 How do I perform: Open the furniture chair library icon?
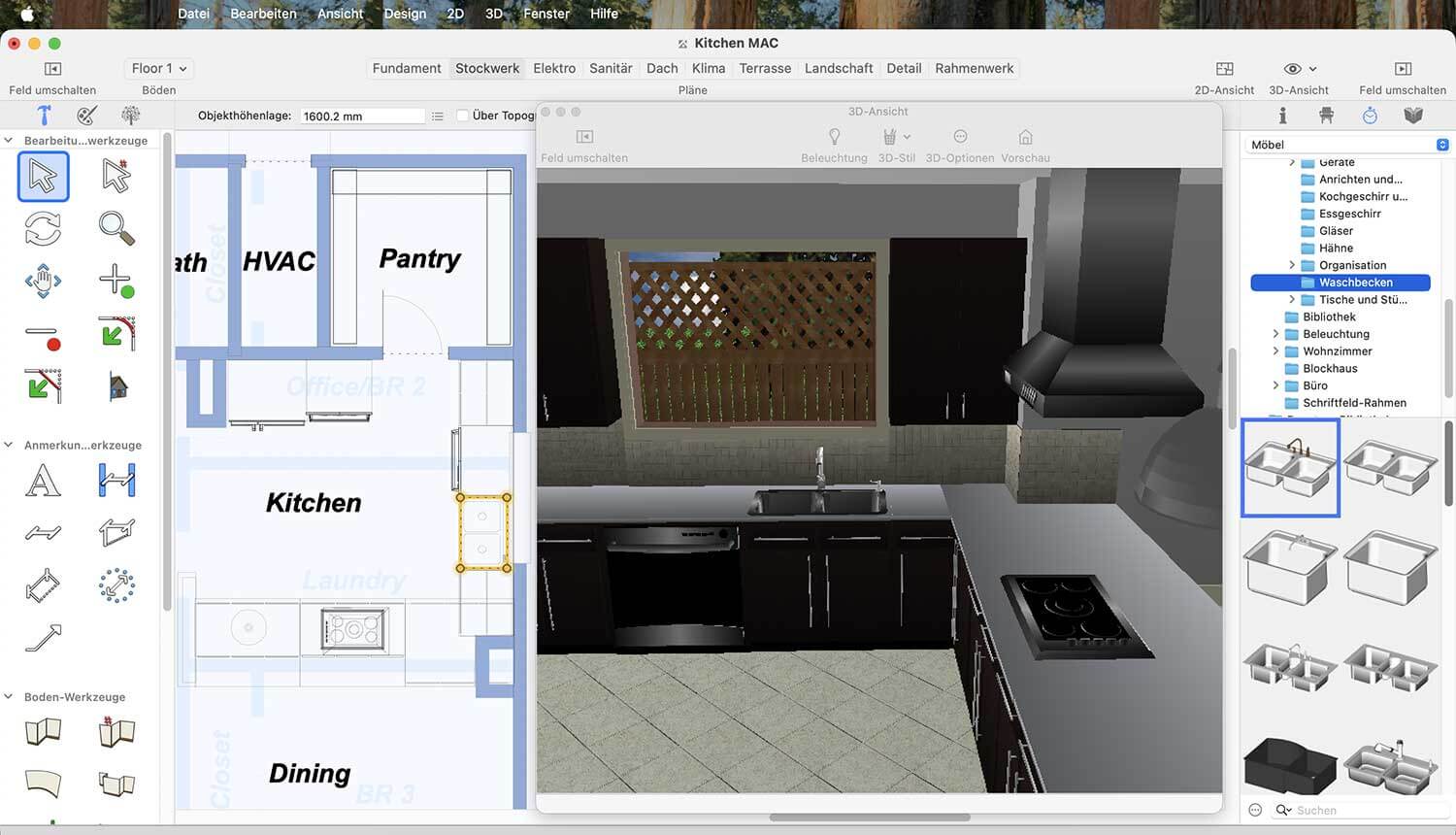click(x=1326, y=116)
